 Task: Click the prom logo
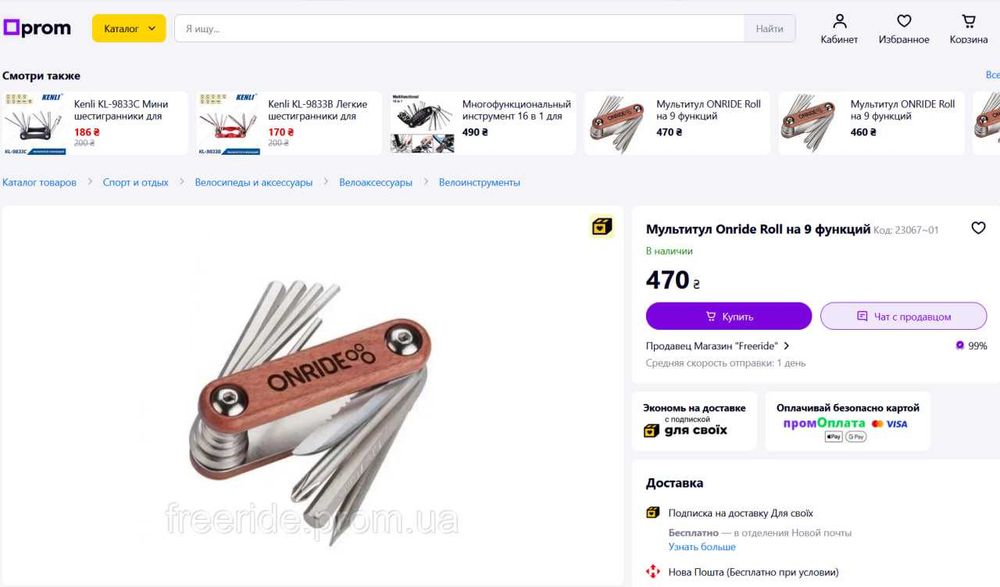coord(37,28)
